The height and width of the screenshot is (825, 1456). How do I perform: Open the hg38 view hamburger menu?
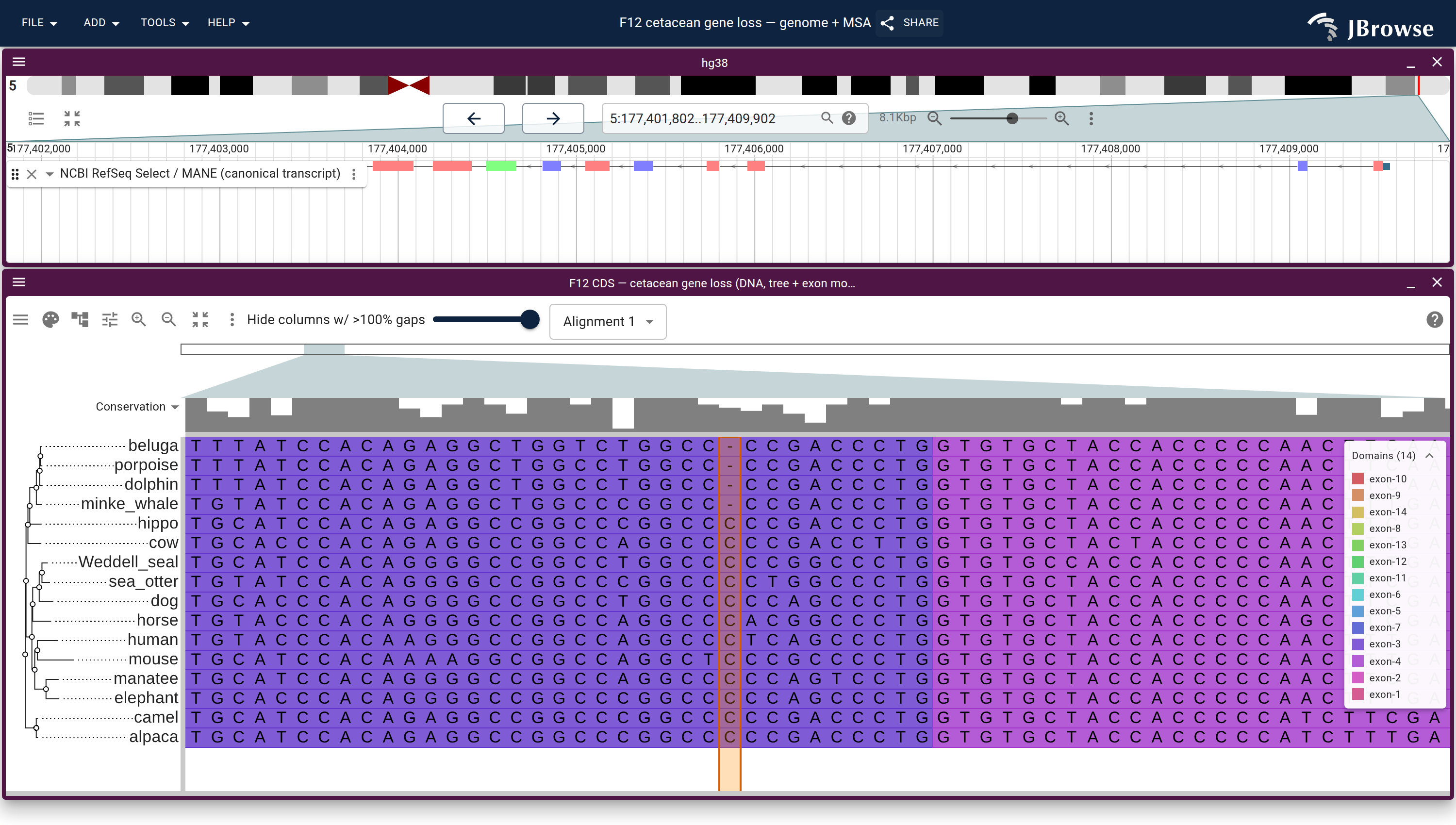19,62
